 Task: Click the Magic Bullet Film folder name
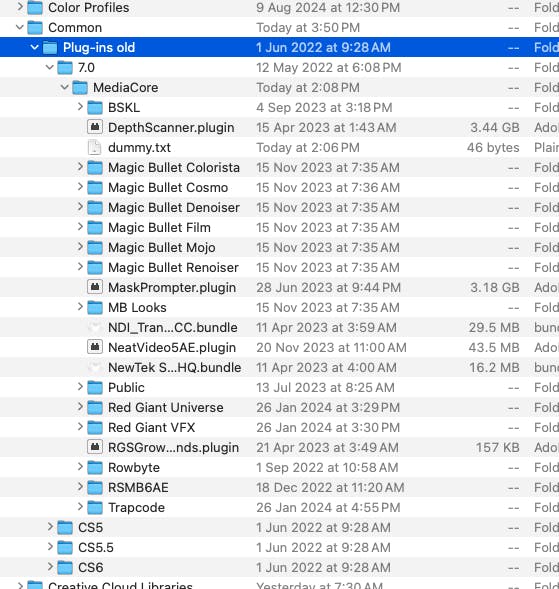tap(159, 228)
